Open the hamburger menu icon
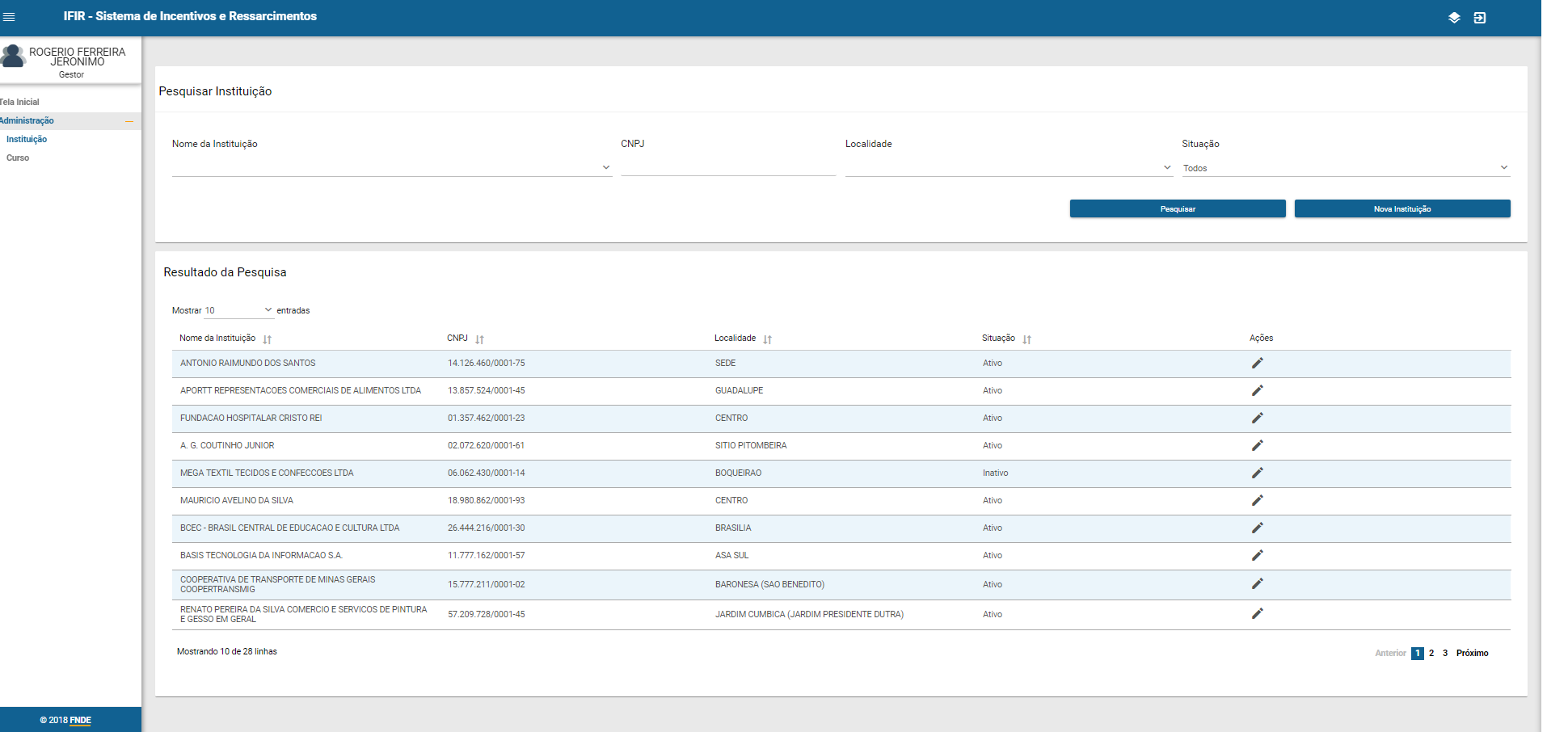 pos(10,17)
